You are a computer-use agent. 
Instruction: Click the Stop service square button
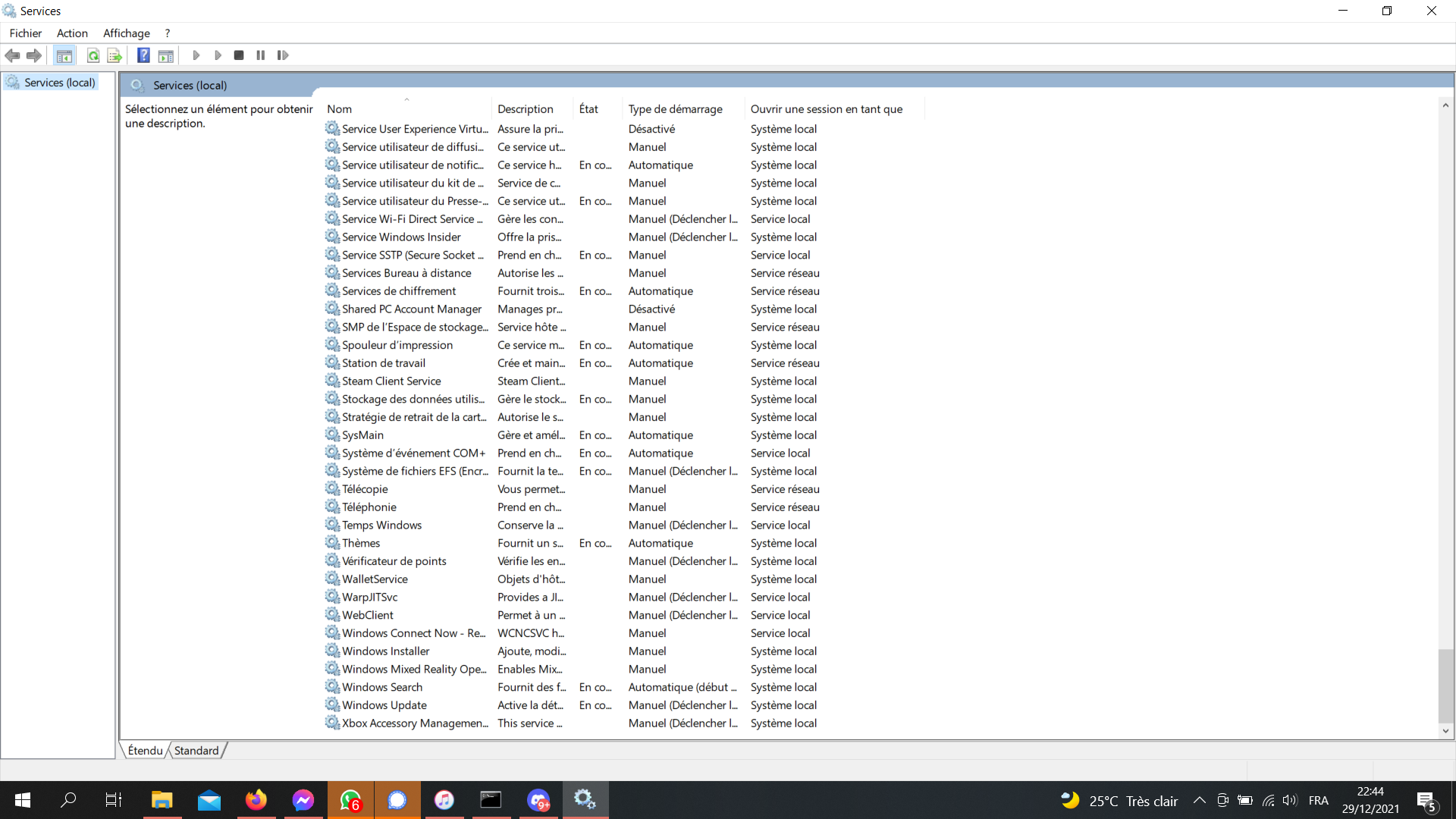coord(239,55)
